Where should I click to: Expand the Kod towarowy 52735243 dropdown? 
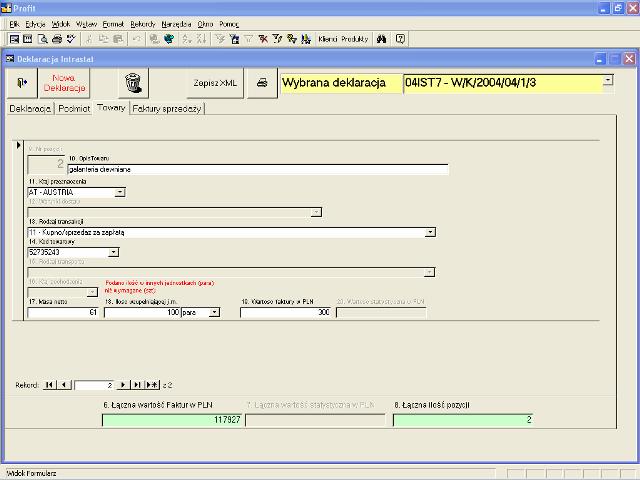point(113,252)
